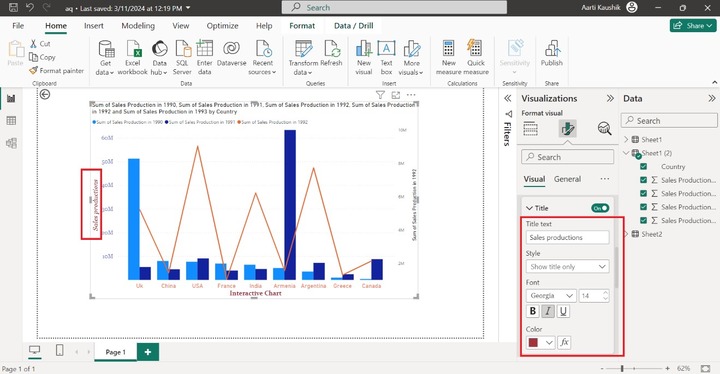The height and width of the screenshot is (374, 720).
Task: Switch to the Modeling ribbon tab
Action: pos(138,26)
